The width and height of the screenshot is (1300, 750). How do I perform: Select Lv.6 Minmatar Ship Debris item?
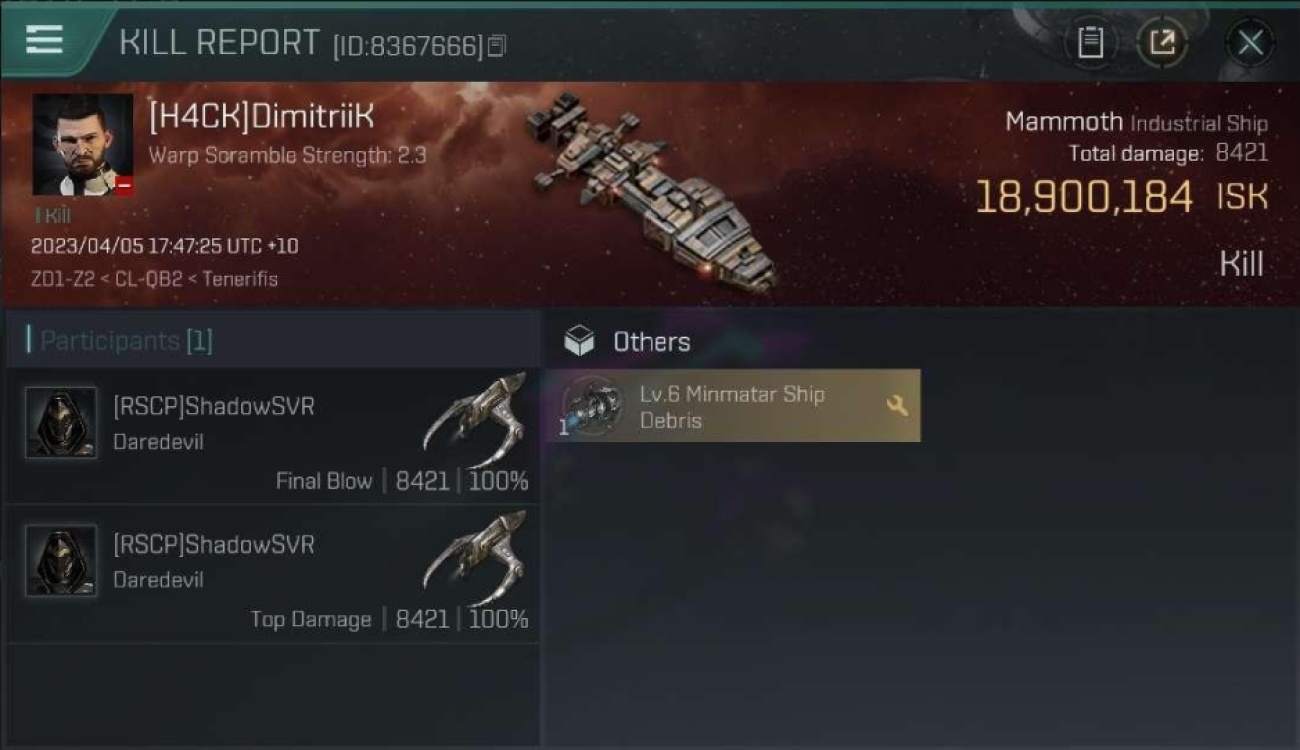733,406
